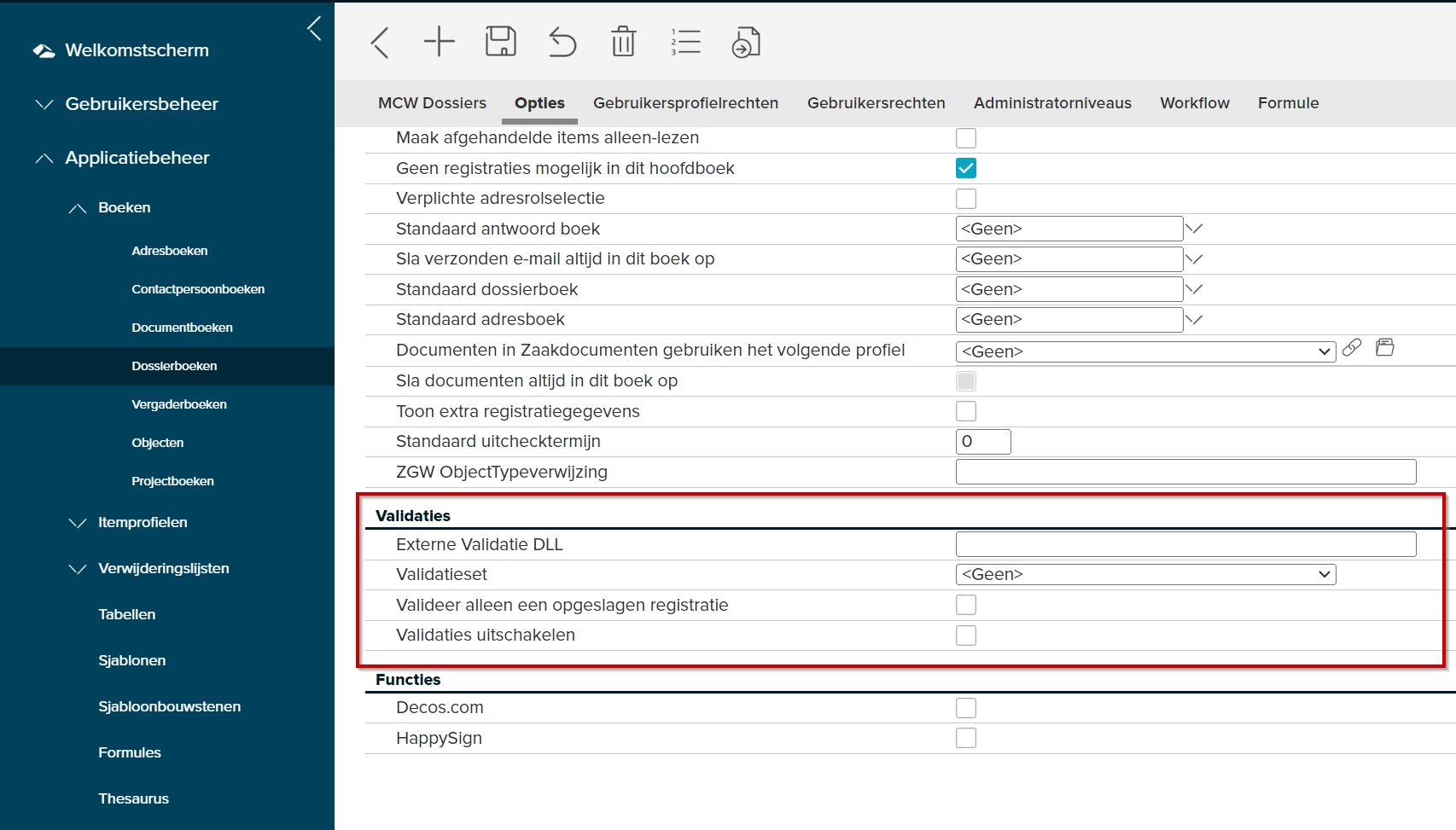Open Standaard adresboek dropdown arrow
This screenshot has width=1456, height=830.
point(1194,320)
